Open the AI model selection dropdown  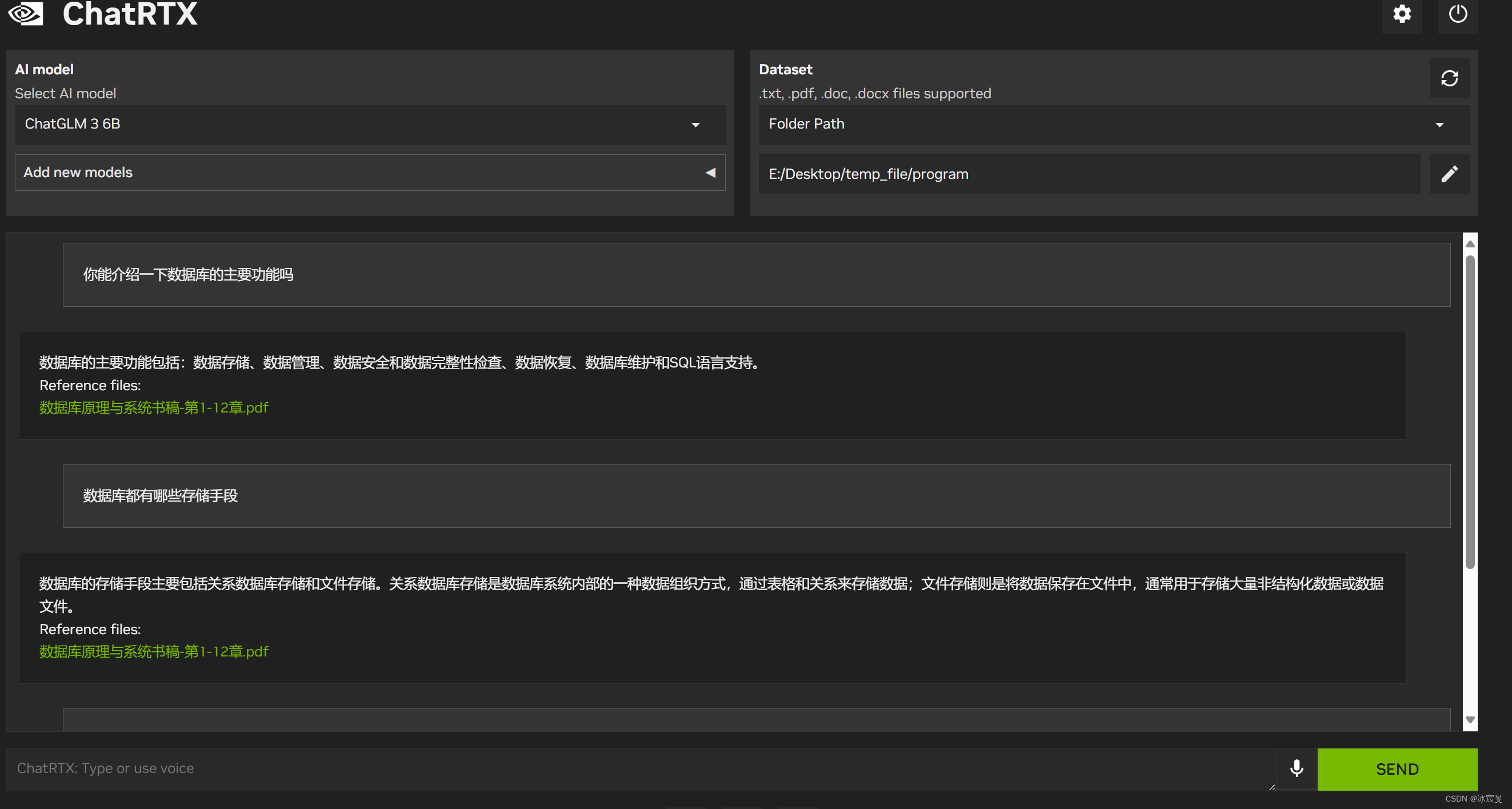[695, 125]
